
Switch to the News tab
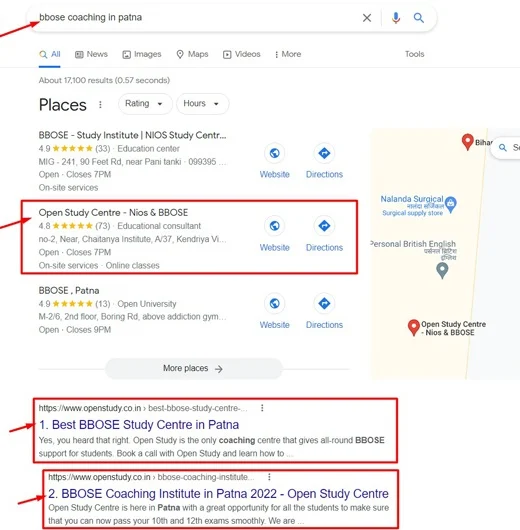point(91,54)
